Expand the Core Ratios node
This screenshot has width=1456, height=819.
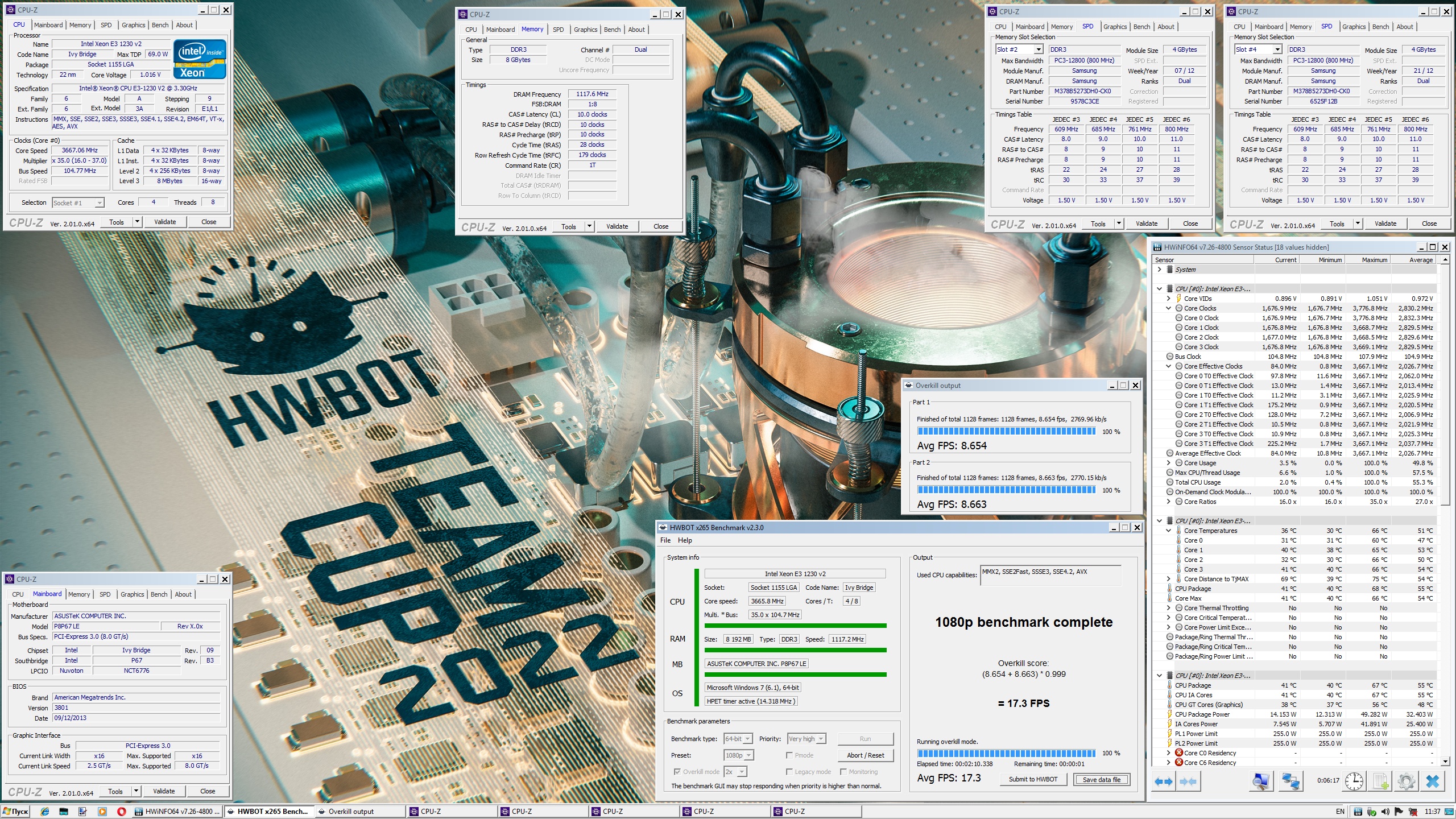(x=1169, y=502)
